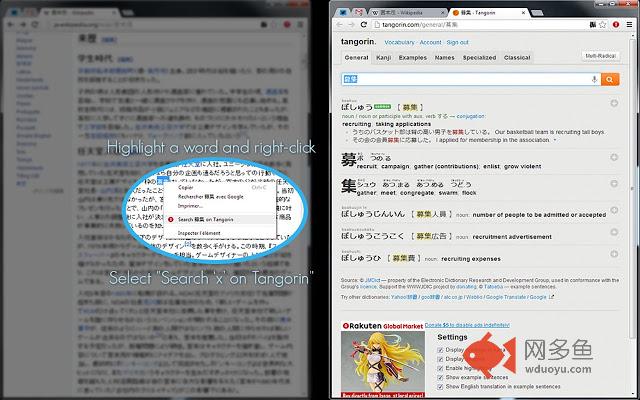This screenshot has width=640, height=400.
Task: Open the Google Translate dictionary link
Action: pos(506,297)
